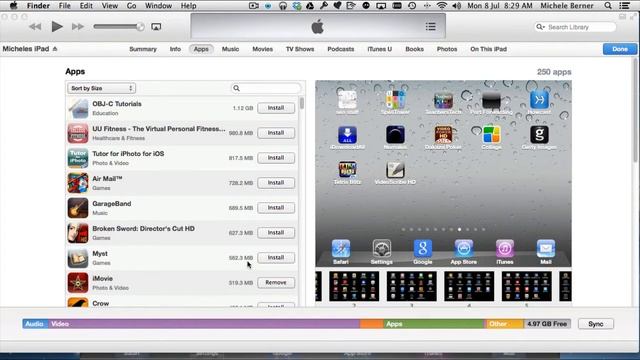640x360 pixels.
Task: Select the Port Forwarding app icon
Action: (491, 100)
